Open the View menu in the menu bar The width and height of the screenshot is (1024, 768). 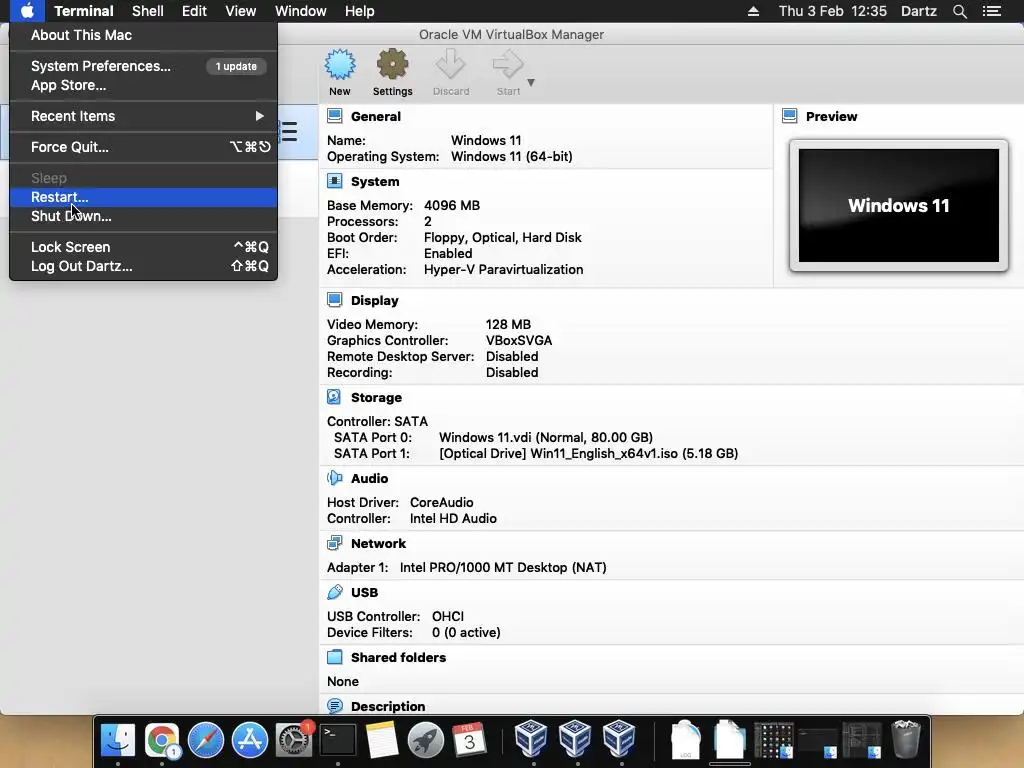click(240, 11)
